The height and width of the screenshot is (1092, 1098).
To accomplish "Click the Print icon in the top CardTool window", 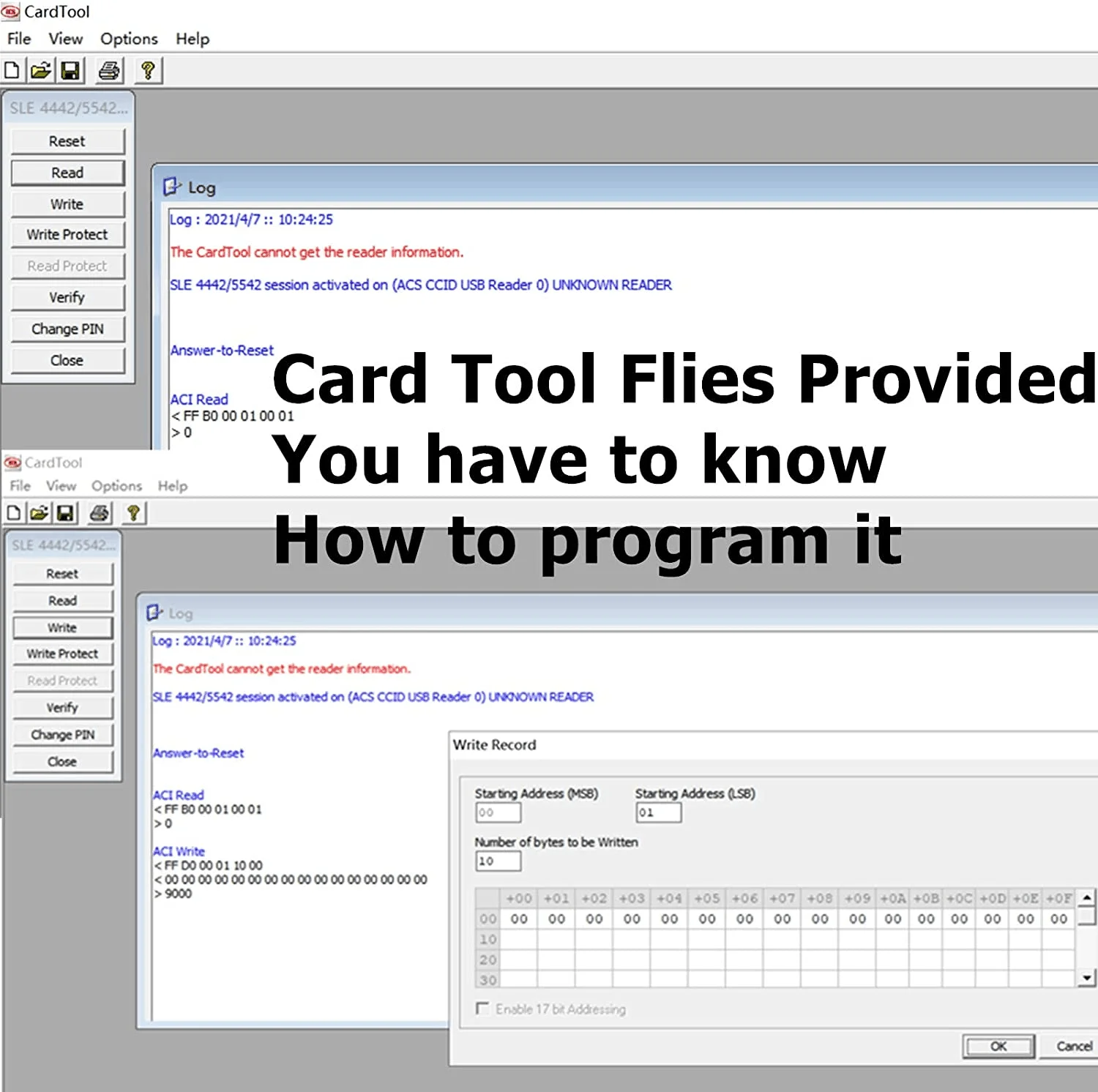I will 109,70.
